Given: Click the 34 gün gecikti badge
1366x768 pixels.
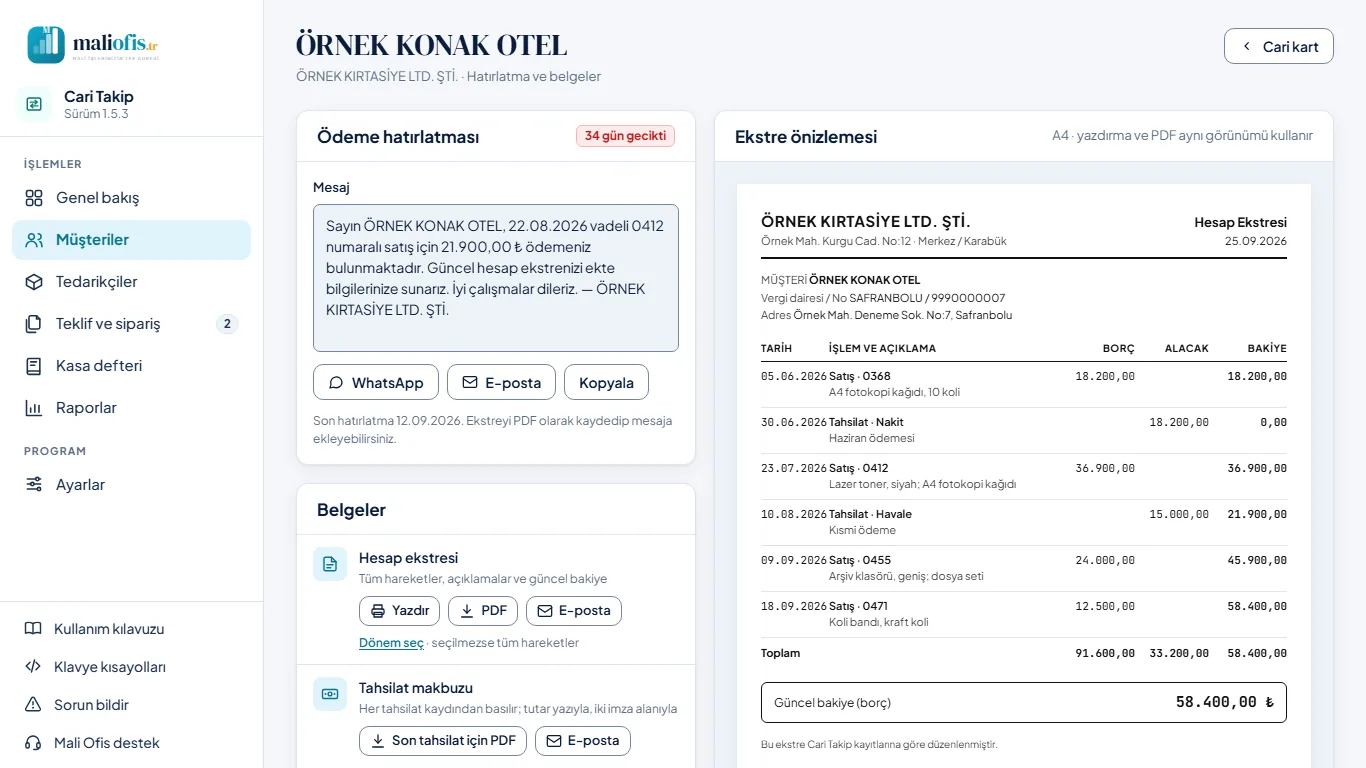Looking at the screenshot, I should (626, 136).
